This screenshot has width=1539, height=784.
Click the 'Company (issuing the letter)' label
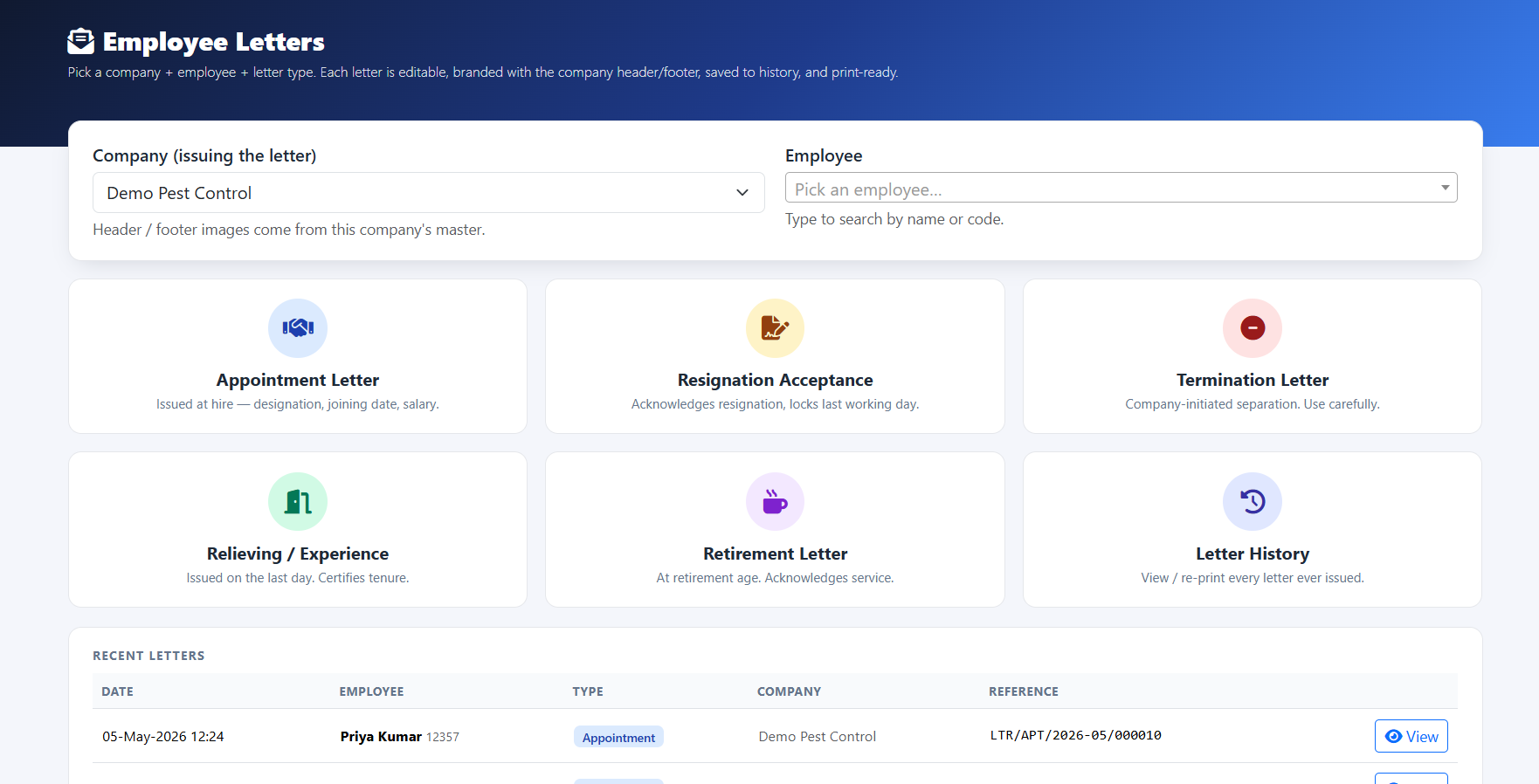click(204, 155)
